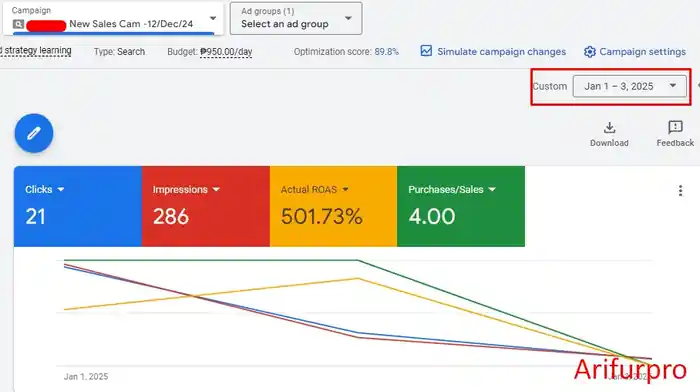Open the Jan 1 – 3, 2025 date range dropdown
Screen dimensions: 700x392
tap(629, 86)
